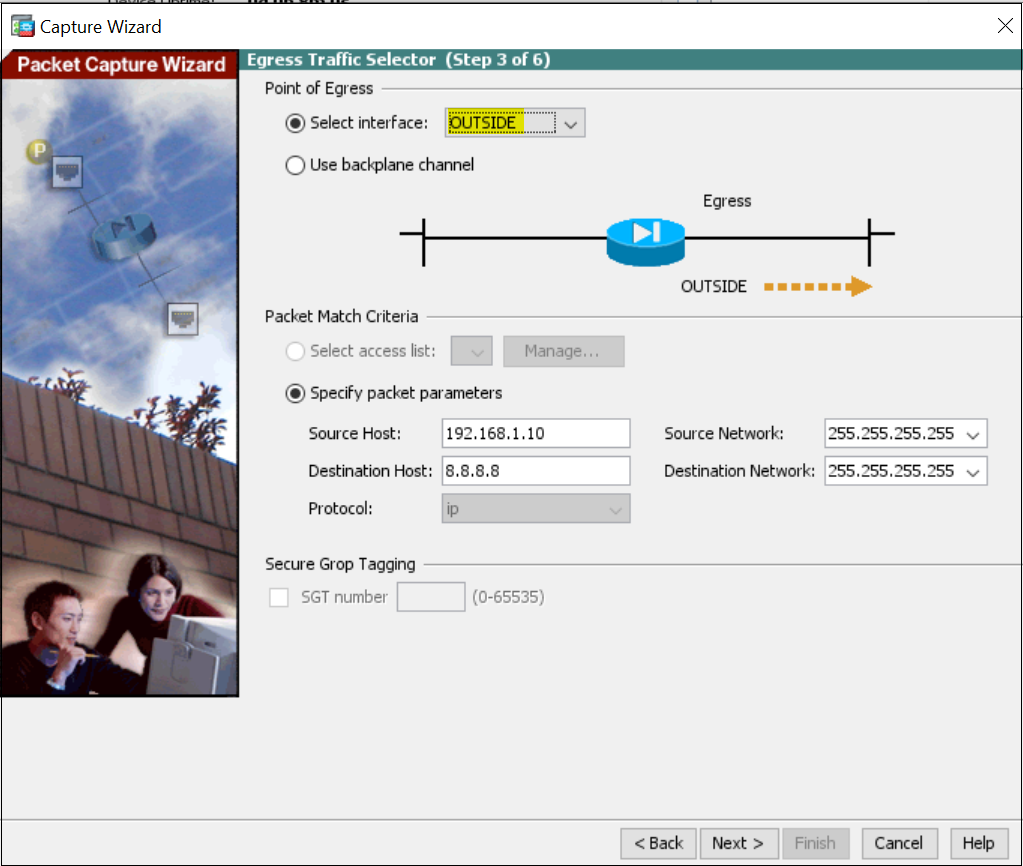Screen dimensions: 1023x866
Task: Open the Protocol dropdown showing ip
Action: tap(536, 508)
